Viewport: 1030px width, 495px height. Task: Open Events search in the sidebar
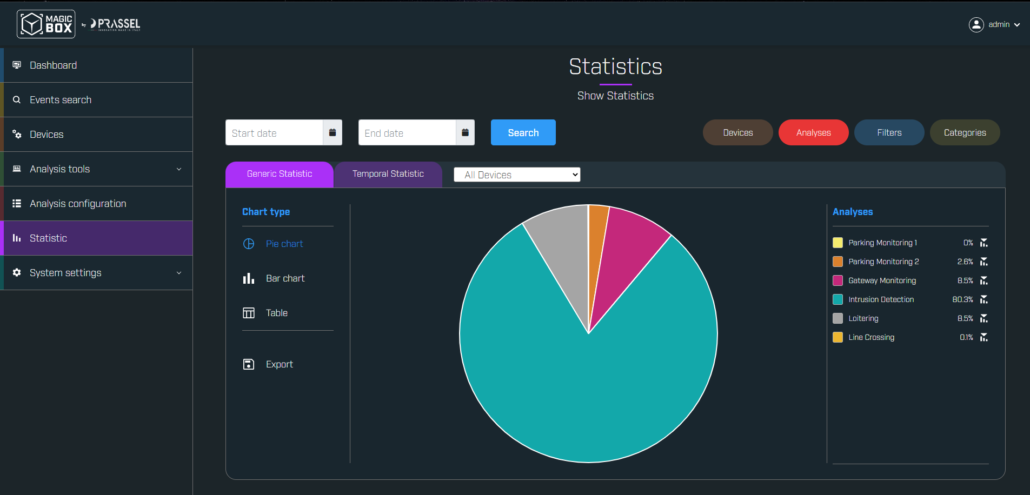60,100
